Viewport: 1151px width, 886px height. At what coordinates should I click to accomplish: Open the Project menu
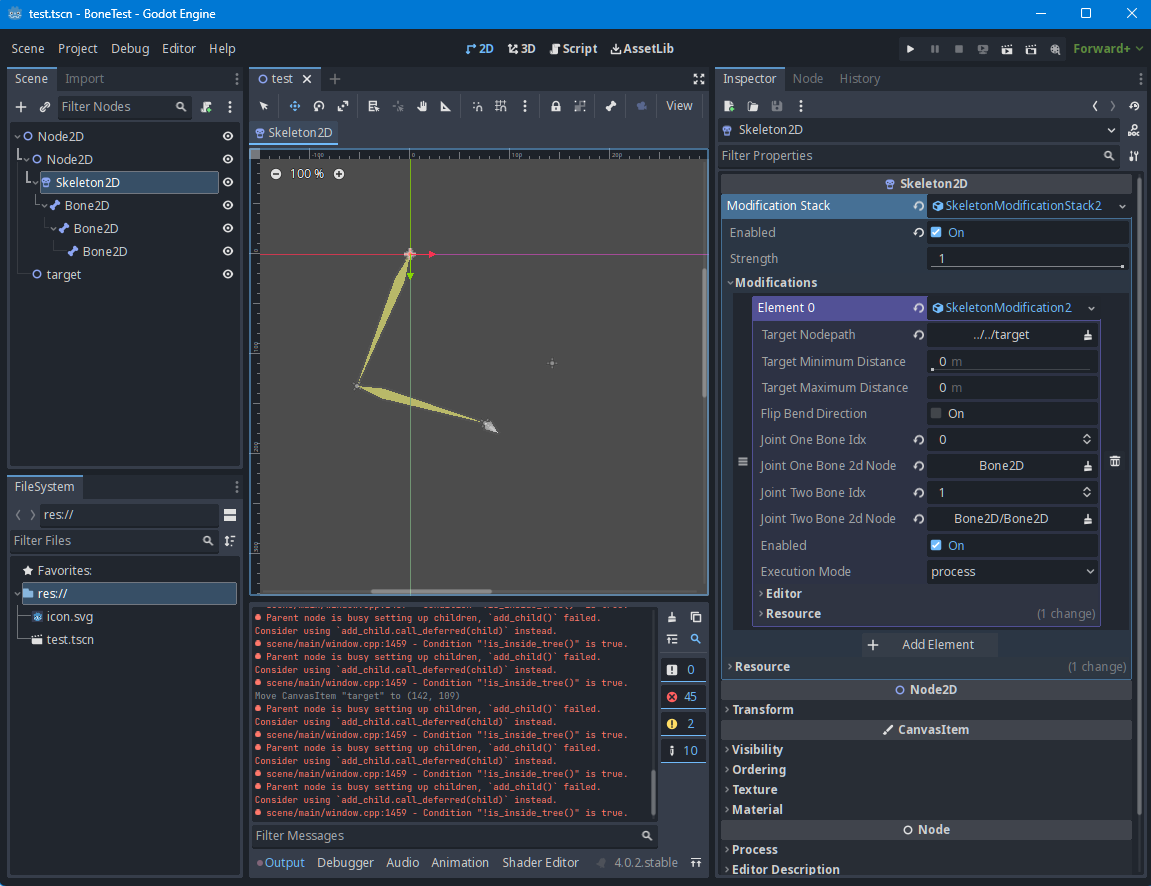(x=78, y=48)
